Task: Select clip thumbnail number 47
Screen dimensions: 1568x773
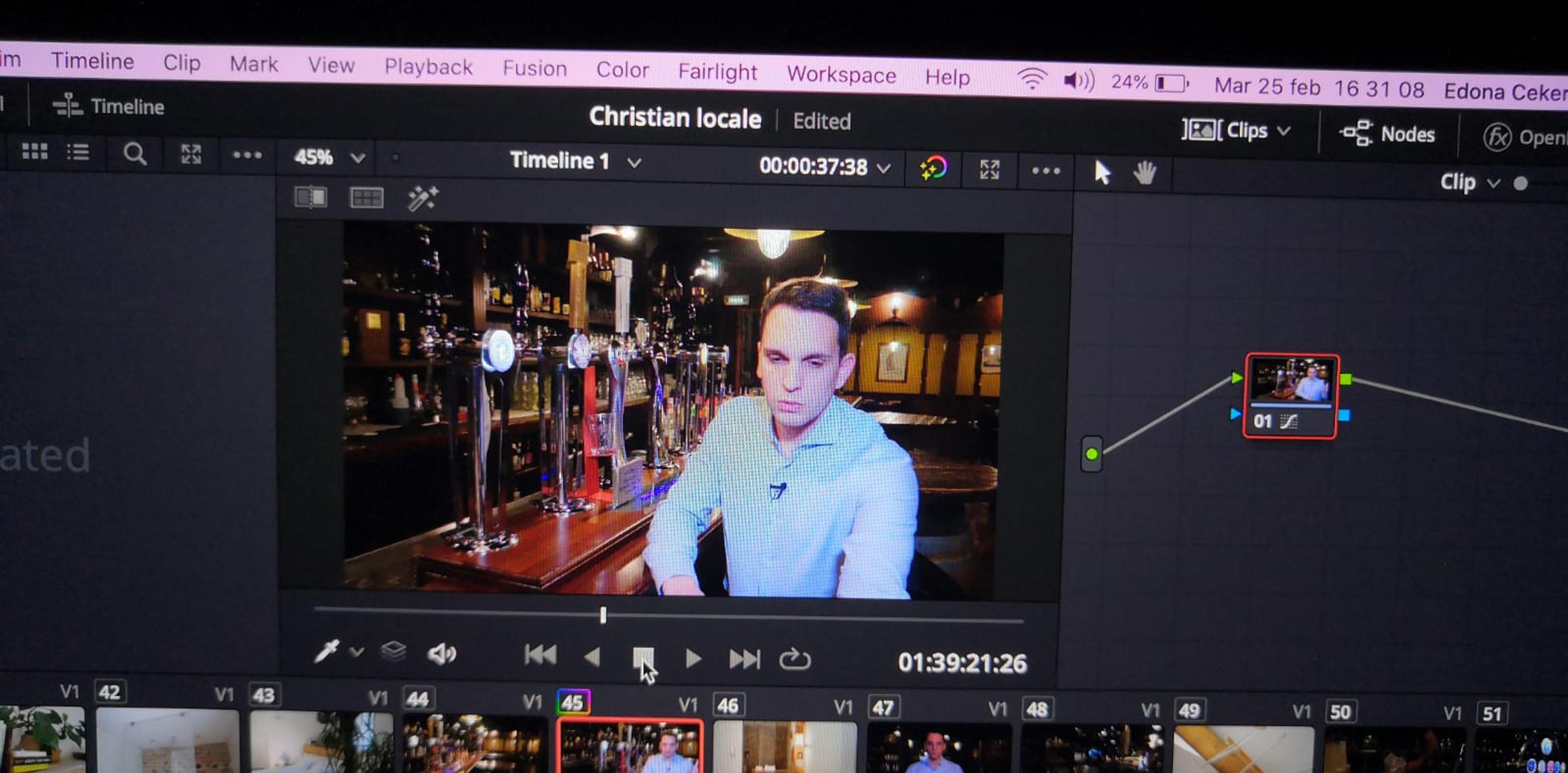Action: 938,748
